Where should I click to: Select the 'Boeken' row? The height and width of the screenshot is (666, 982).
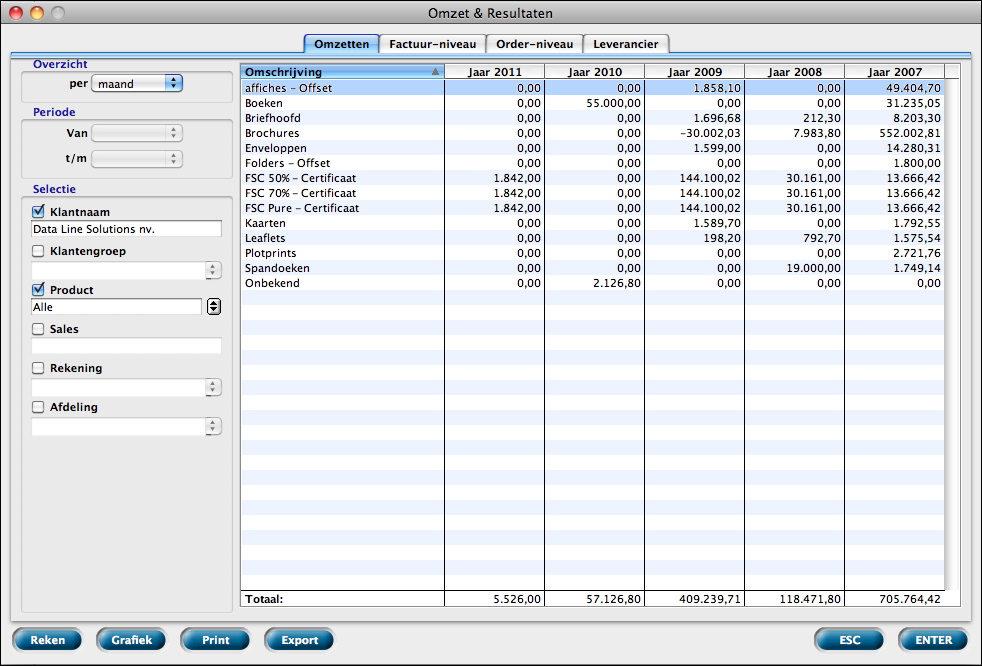point(592,103)
